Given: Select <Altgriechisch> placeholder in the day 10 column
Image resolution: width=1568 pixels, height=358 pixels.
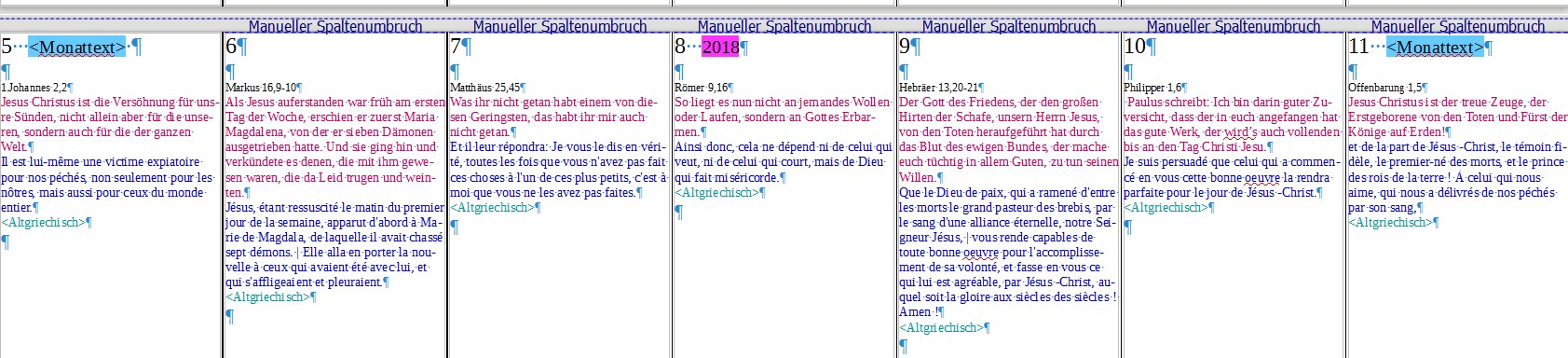Looking at the screenshot, I should pos(1166,207).
